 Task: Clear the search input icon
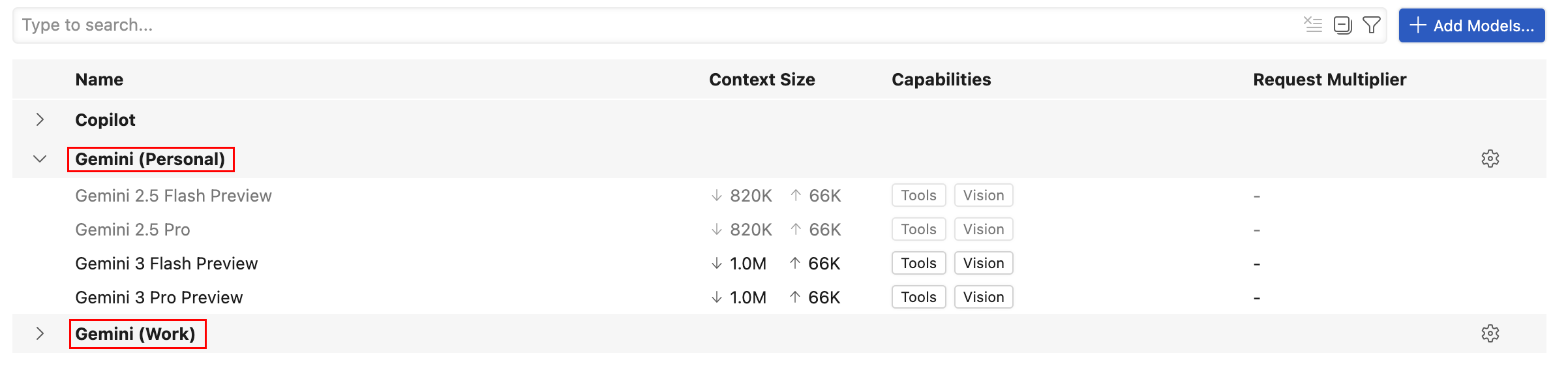coord(1312,25)
